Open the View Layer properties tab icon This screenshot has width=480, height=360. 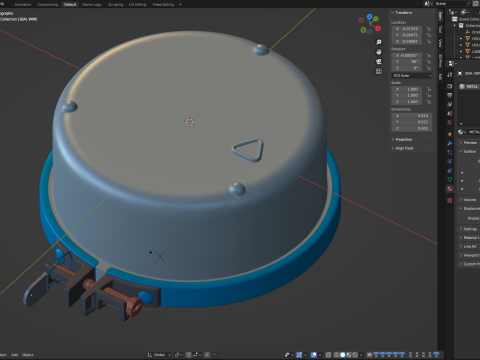coord(450,104)
